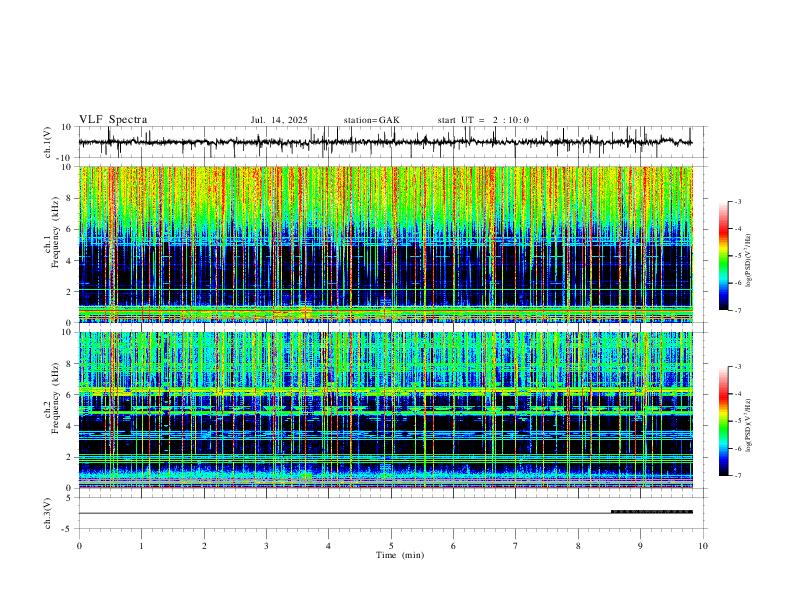Click inside the ch.2 spectrogram panel
This screenshot has height=612, width=792.
click(x=385, y=410)
